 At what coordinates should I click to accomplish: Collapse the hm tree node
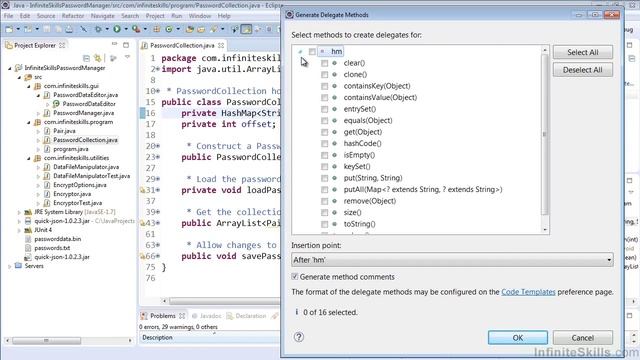click(x=300, y=51)
